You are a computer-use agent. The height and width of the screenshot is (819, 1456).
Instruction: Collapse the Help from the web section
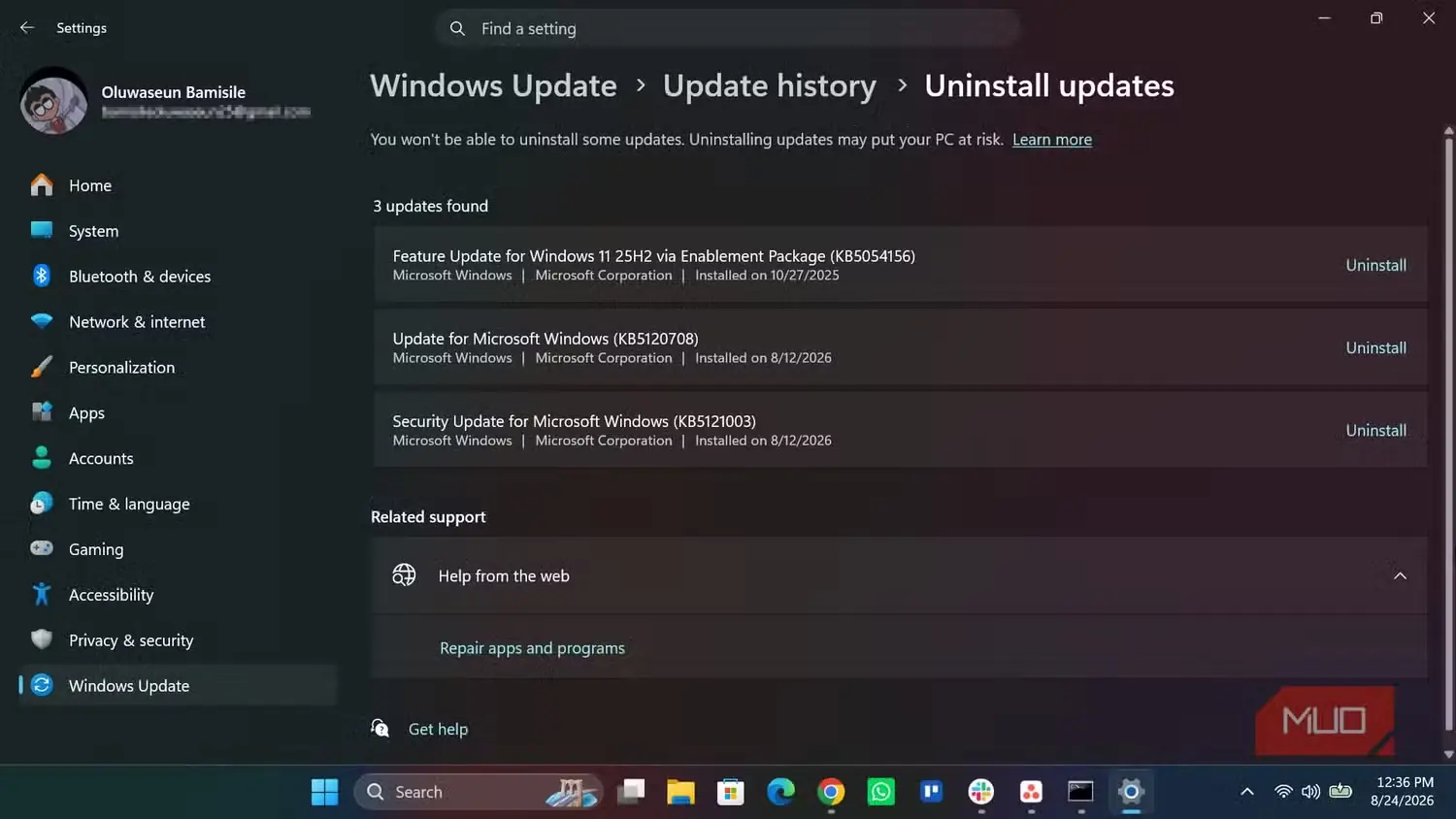coord(1400,575)
